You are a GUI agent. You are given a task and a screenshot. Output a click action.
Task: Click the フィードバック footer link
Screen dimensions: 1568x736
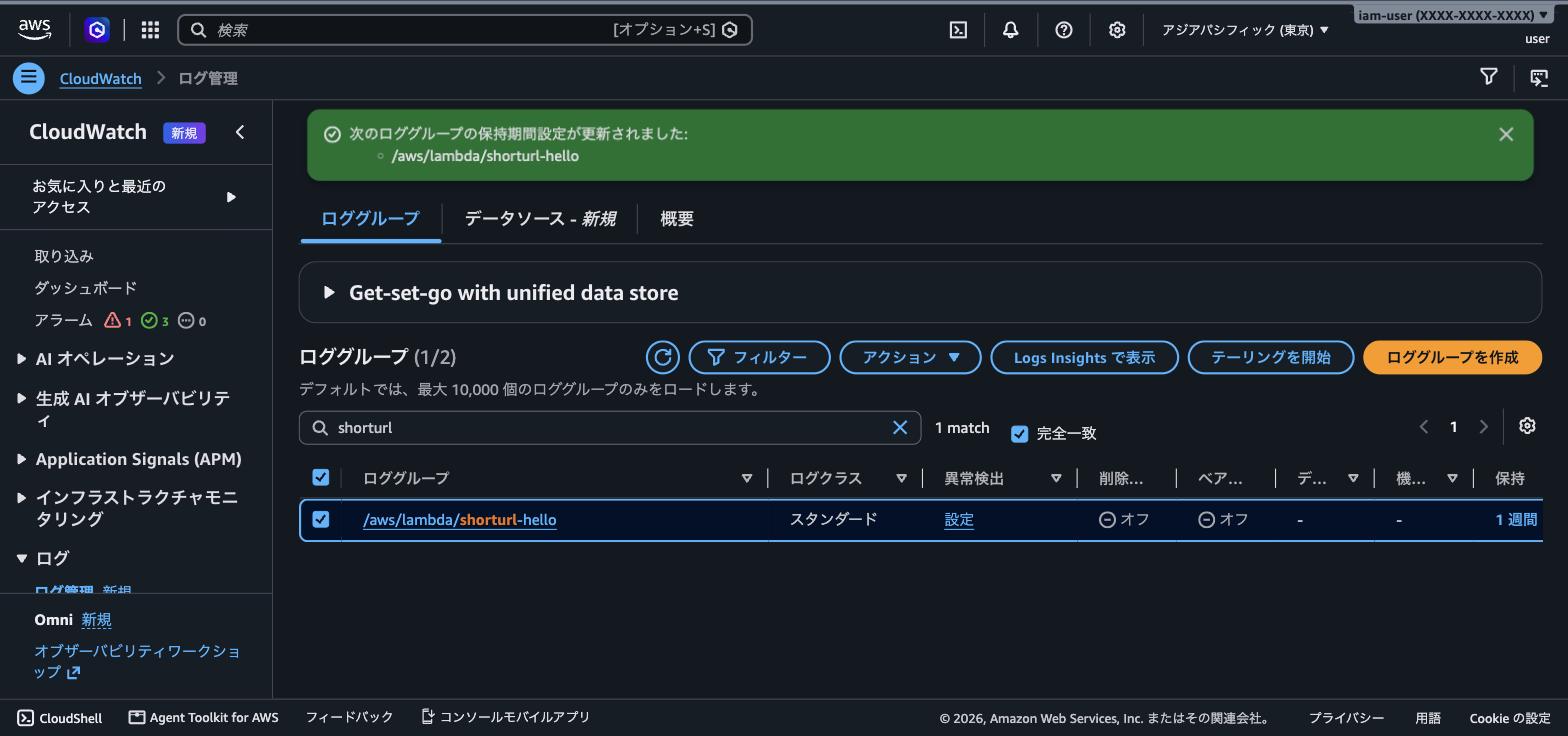tap(349, 717)
